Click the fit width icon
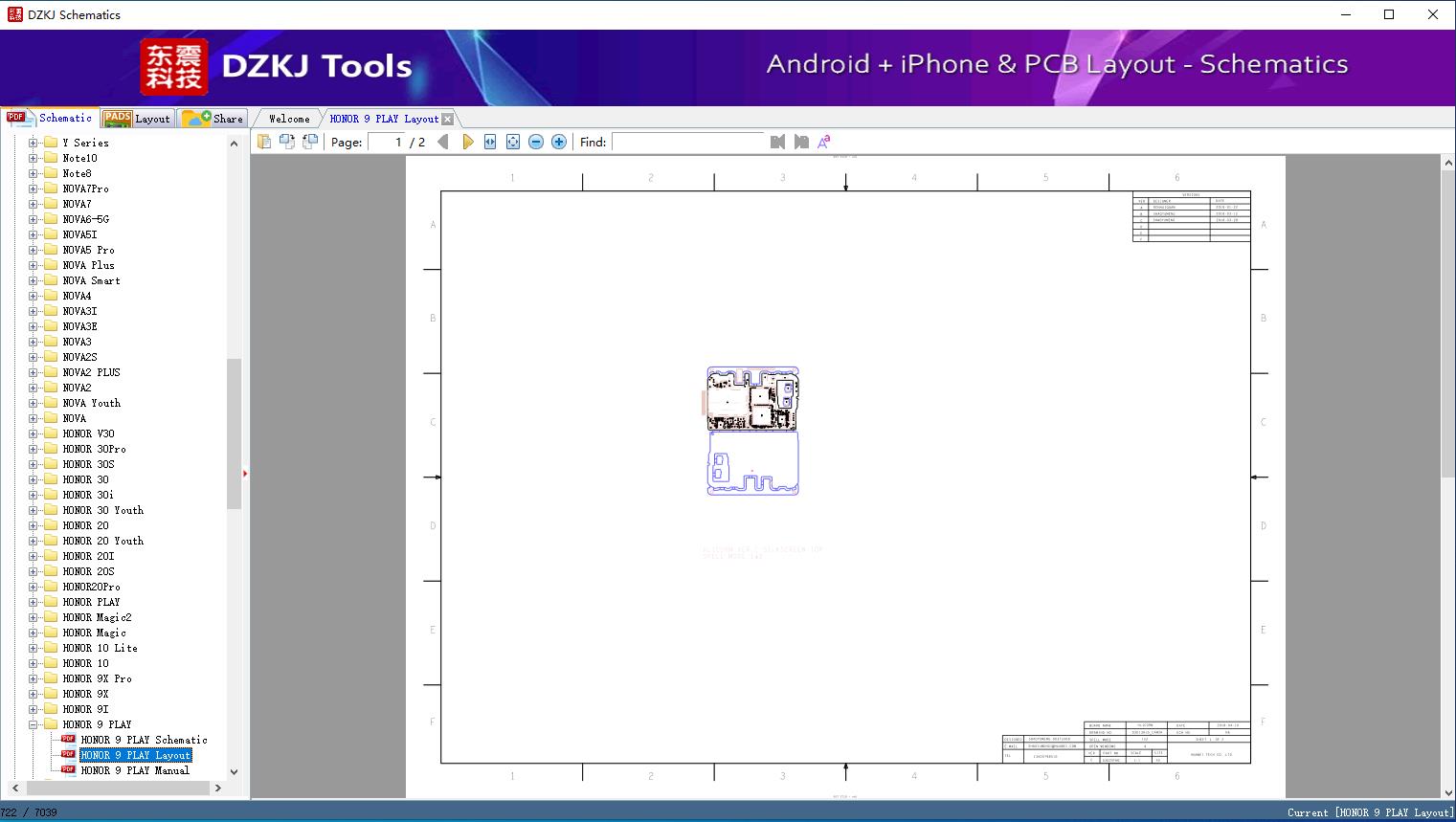The width and height of the screenshot is (1456, 822). (x=490, y=142)
